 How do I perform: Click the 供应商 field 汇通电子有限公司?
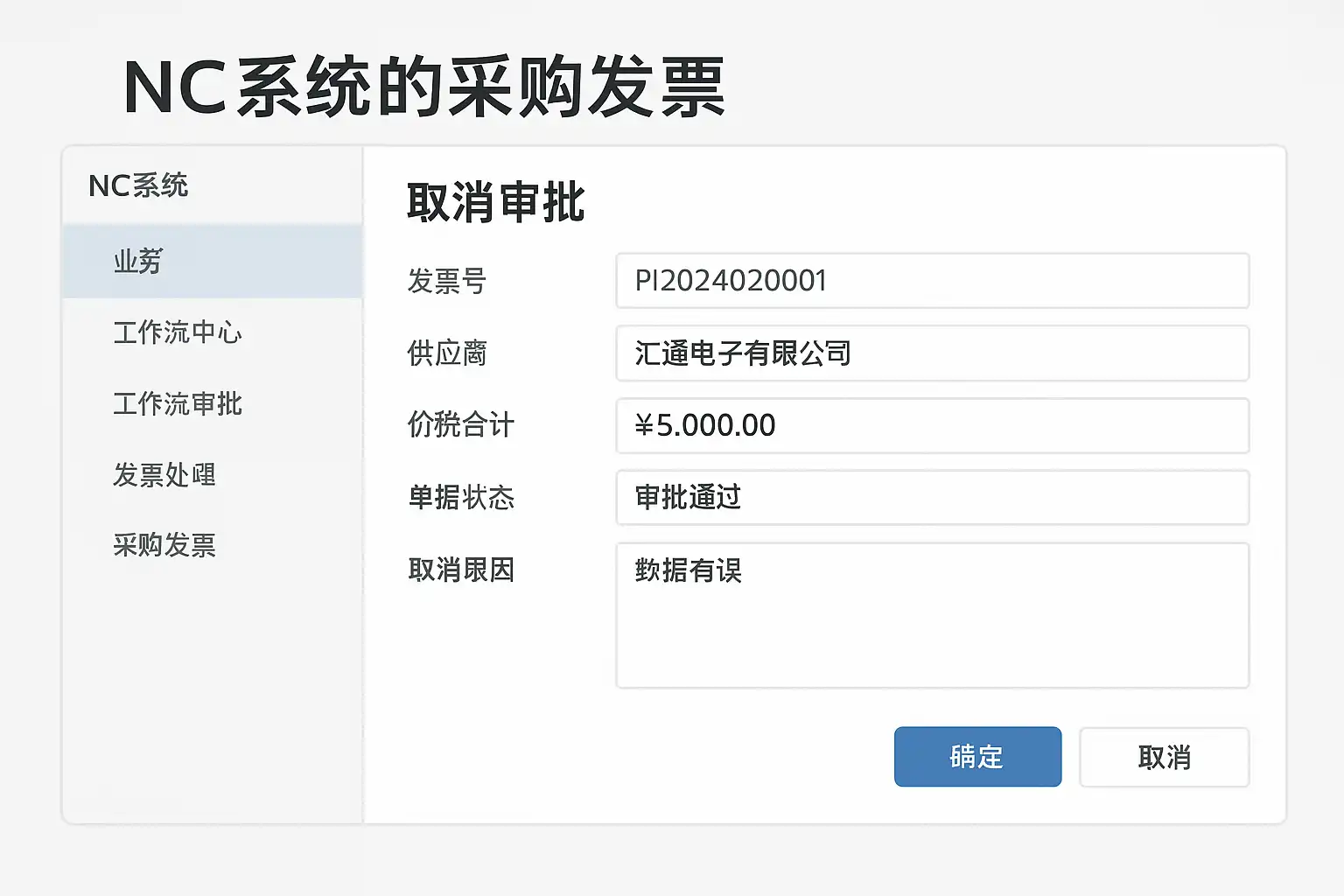932,353
